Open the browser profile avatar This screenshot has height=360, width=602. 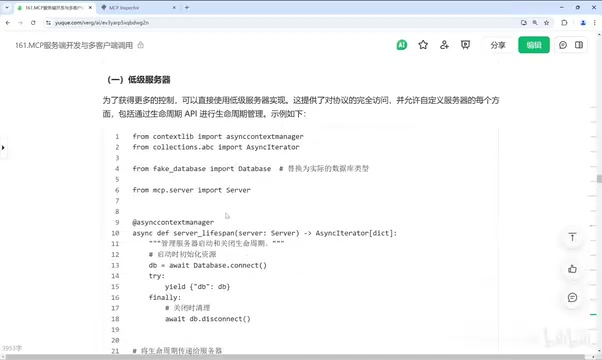(x=583, y=23)
